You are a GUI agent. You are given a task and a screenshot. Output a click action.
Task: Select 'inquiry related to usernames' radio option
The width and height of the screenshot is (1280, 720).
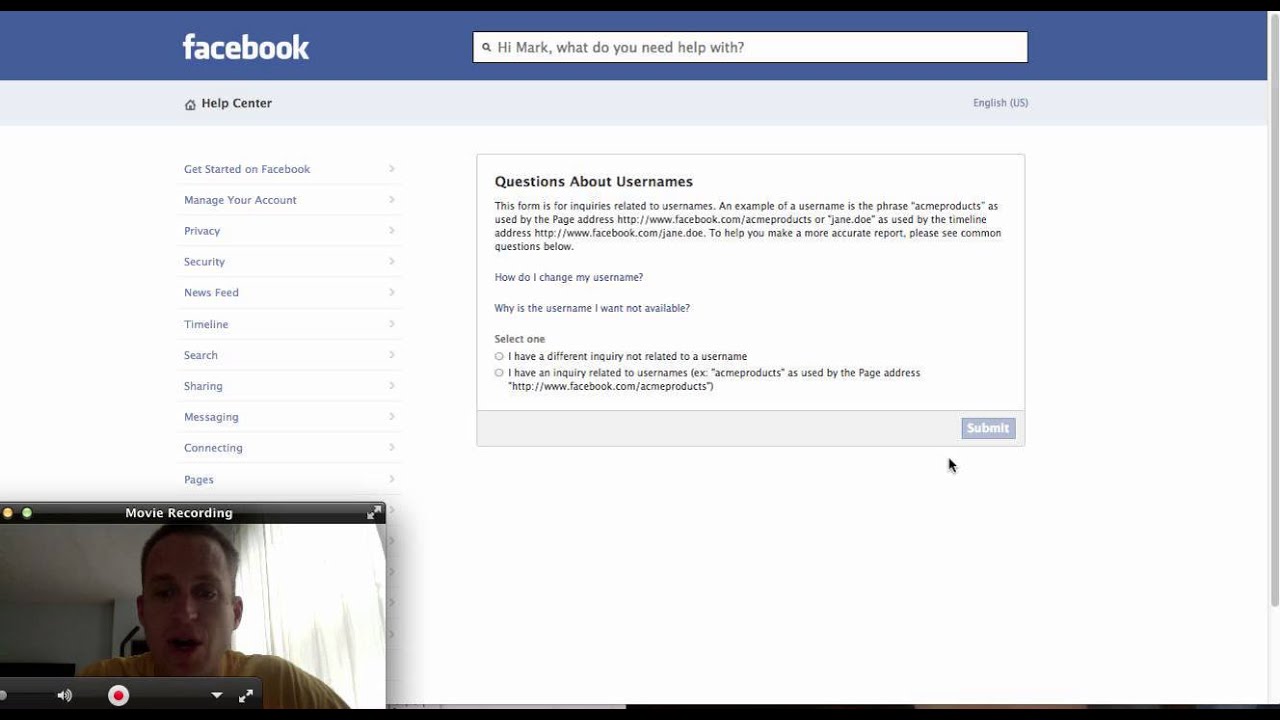tap(499, 373)
